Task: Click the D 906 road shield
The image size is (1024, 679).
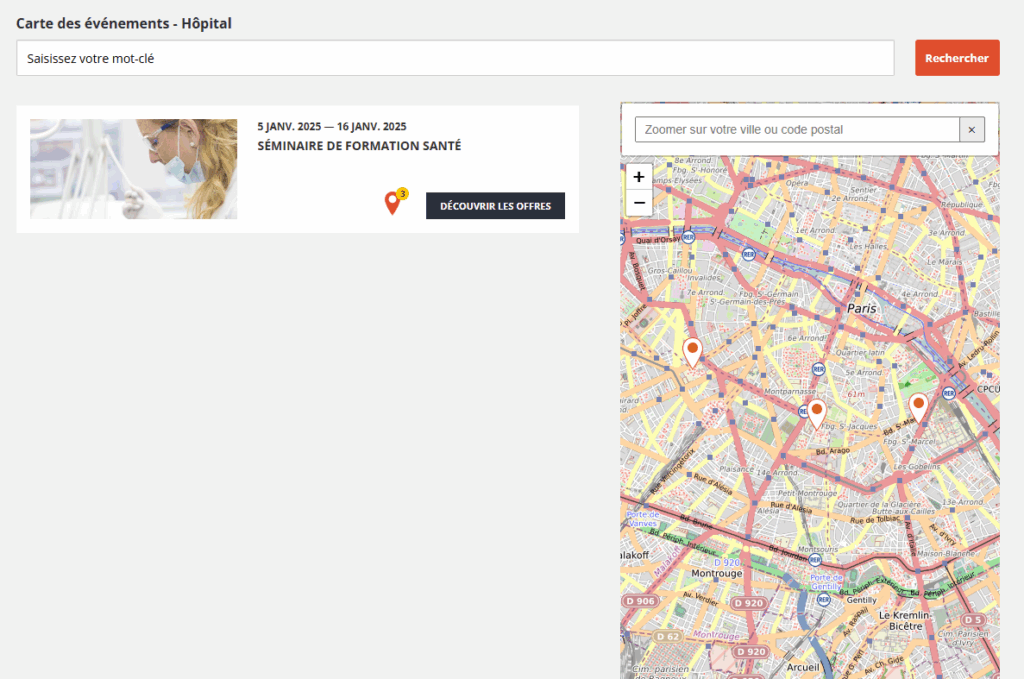Action: 638,600
